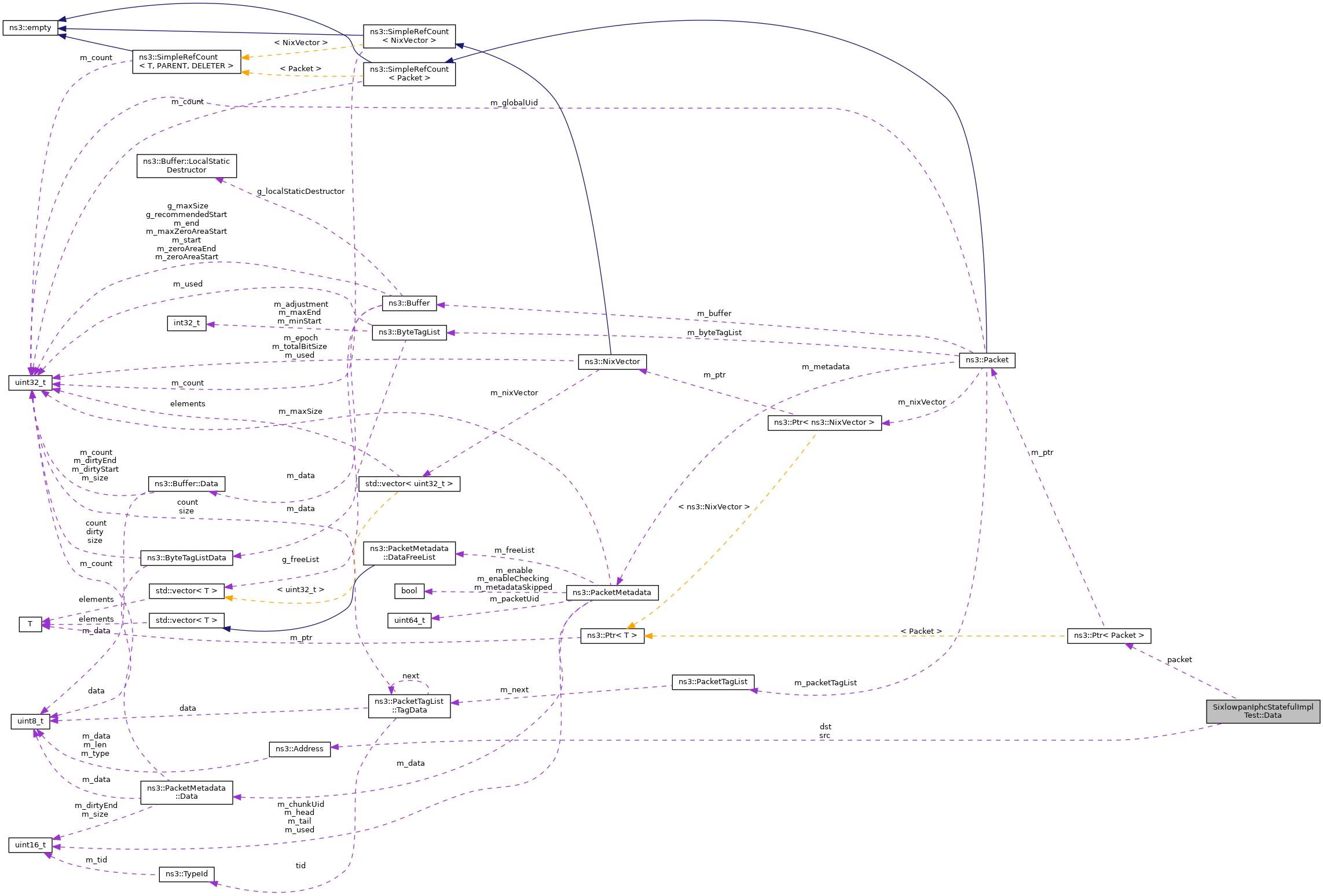
Task: Open the uint16_t type node
Action: tap(30, 845)
